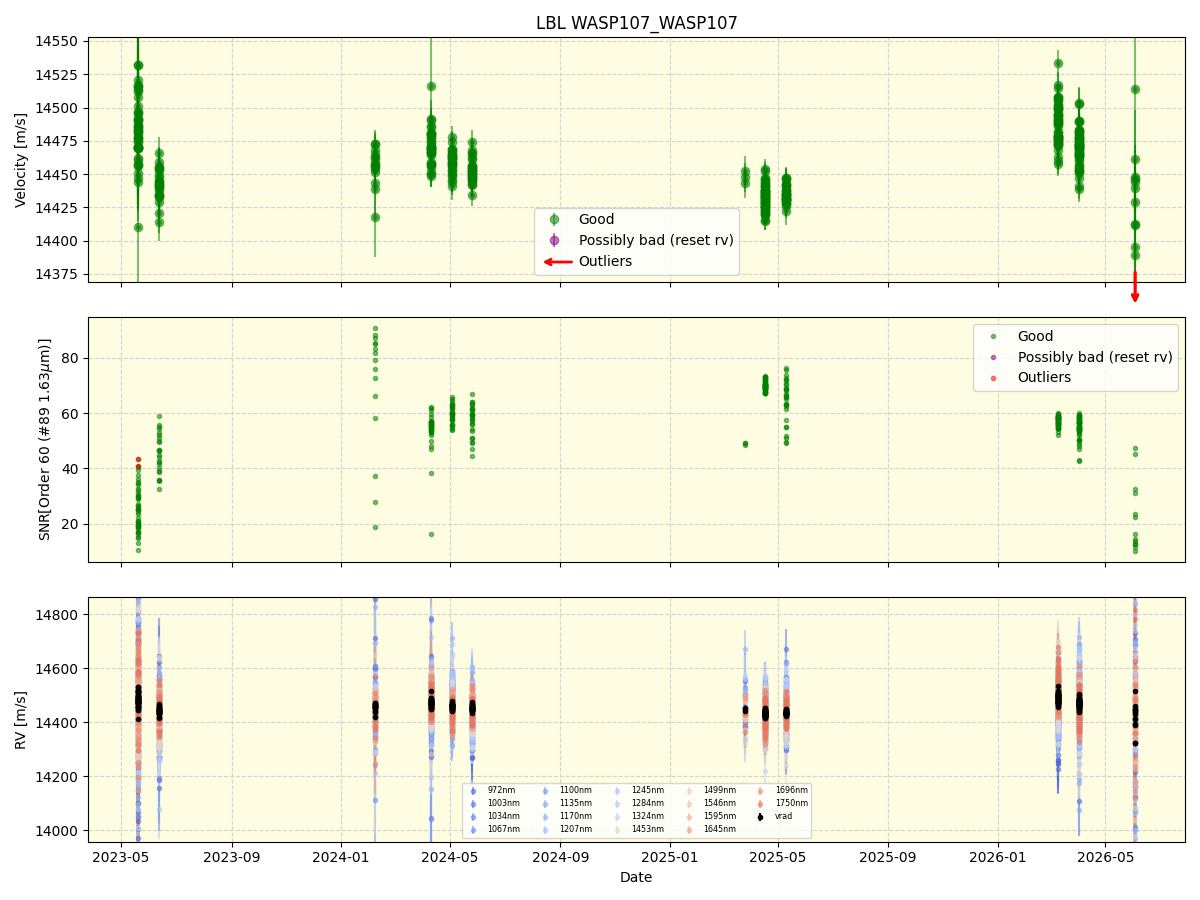Click 'Good' text in the Velocity legend
The height and width of the screenshot is (900, 1200).
click(597, 220)
